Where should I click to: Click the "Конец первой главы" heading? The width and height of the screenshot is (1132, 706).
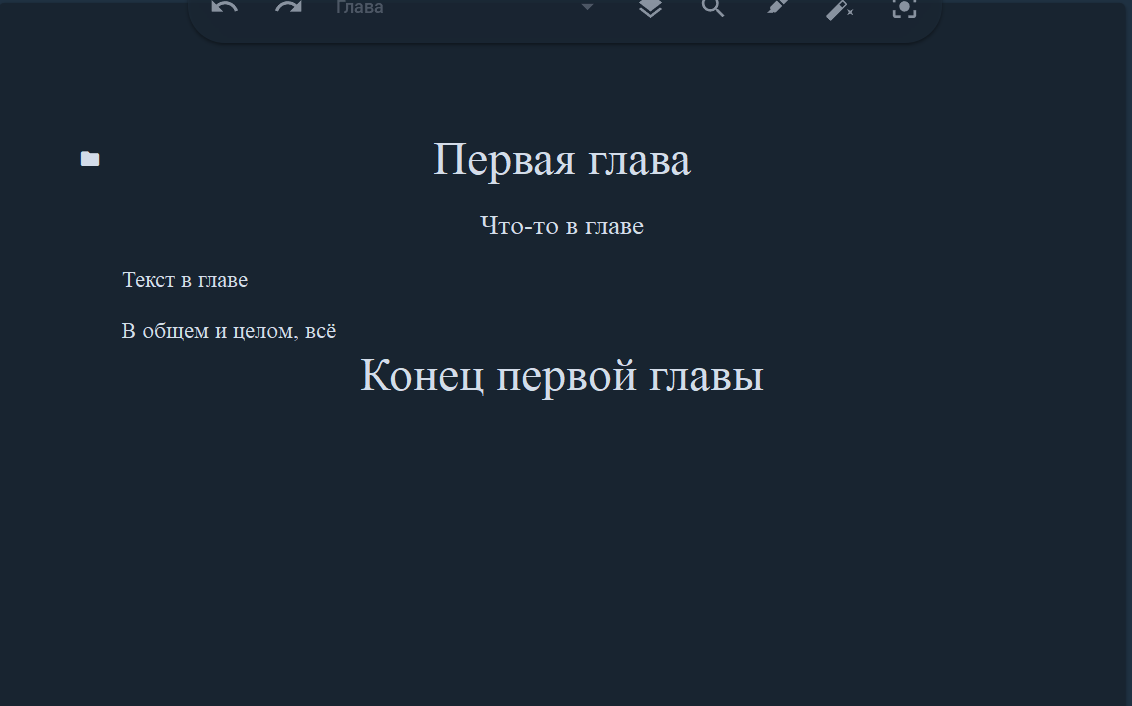click(x=562, y=375)
